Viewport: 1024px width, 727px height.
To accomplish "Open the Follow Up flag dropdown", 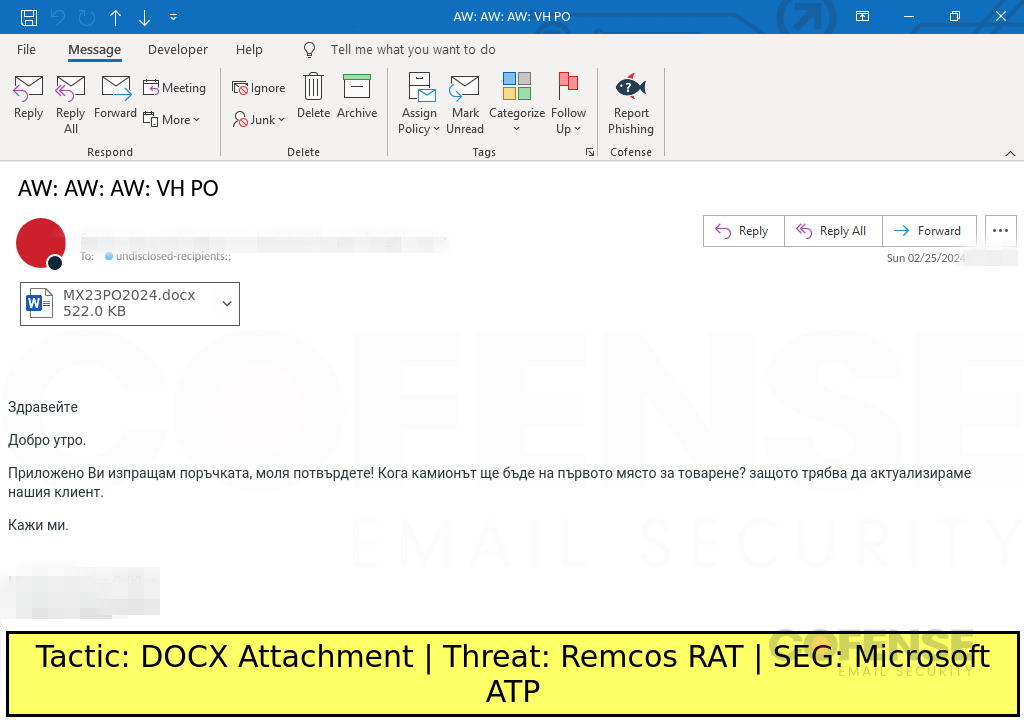I will pyautogui.click(x=569, y=104).
